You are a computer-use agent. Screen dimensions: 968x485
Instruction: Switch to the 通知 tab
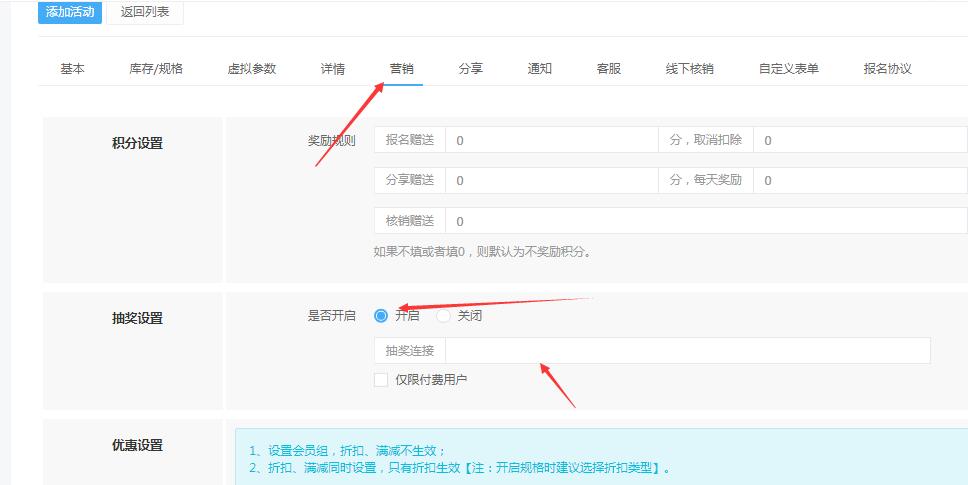click(x=540, y=69)
